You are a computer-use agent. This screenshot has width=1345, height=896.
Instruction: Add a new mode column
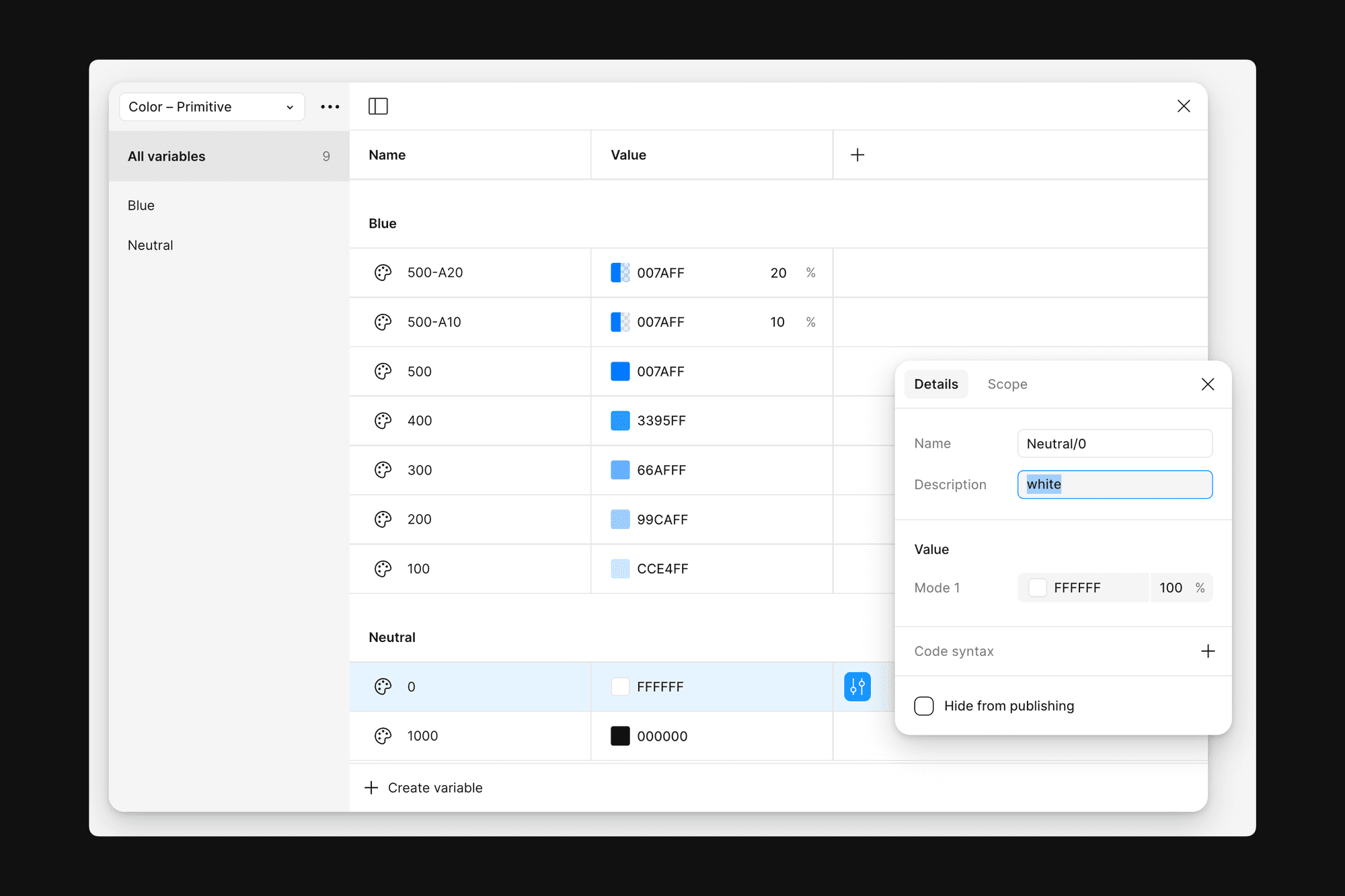[x=857, y=155]
